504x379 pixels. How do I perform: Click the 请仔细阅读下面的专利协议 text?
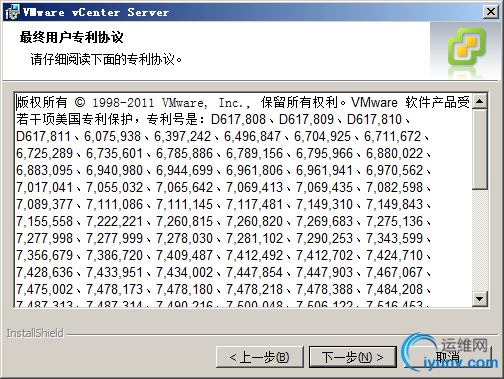click(x=106, y=59)
